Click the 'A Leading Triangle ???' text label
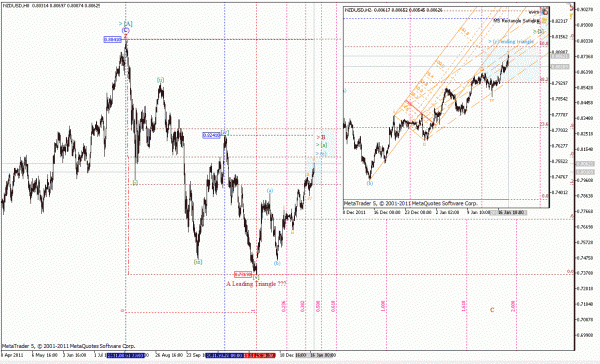This screenshot has width=600, height=364. (x=256, y=284)
